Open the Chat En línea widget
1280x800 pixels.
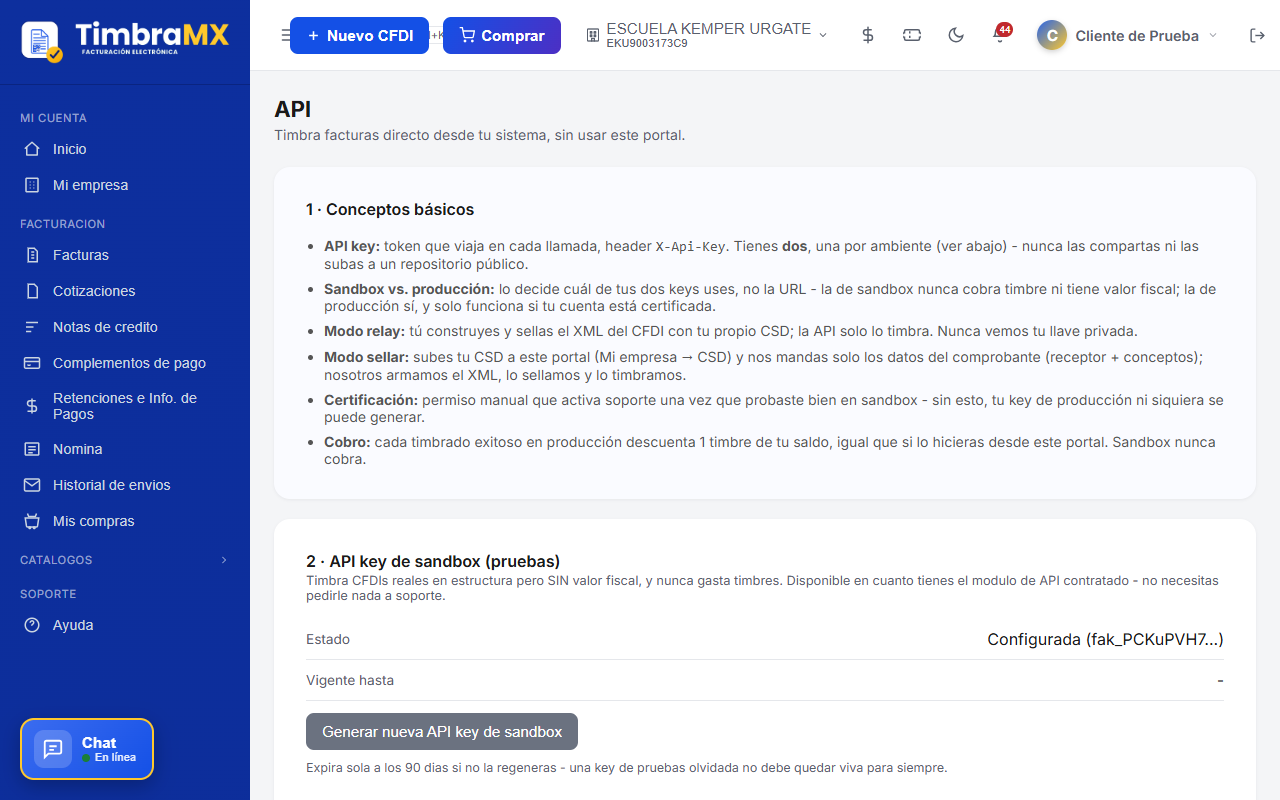pyautogui.click(x=87, y=749)
